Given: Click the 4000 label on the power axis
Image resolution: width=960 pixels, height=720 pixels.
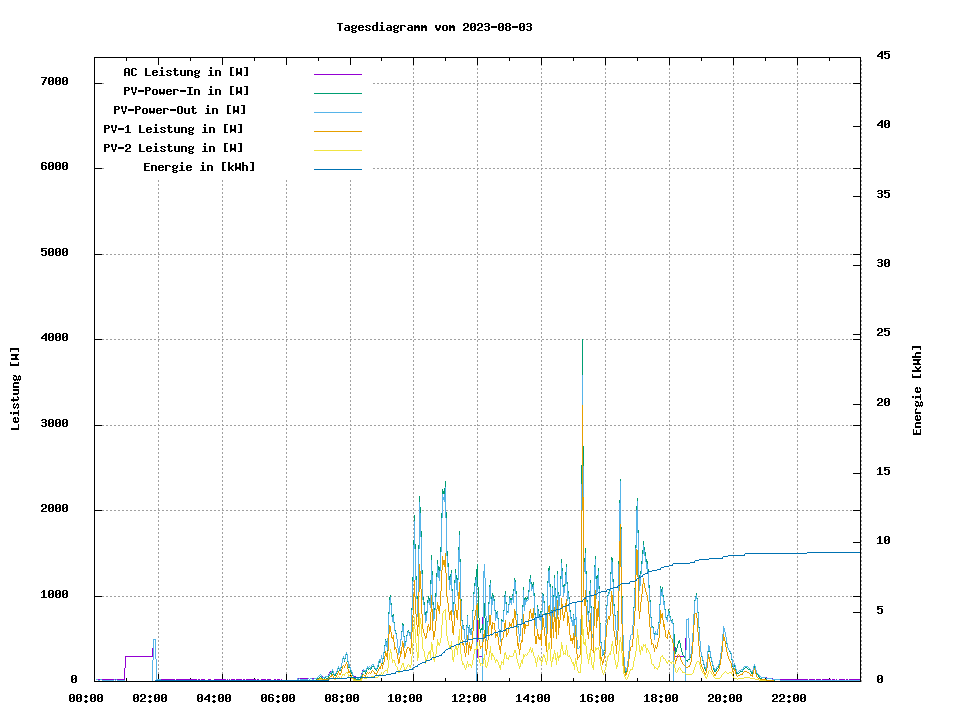Looking at the screenshot, I should (54, 338).
